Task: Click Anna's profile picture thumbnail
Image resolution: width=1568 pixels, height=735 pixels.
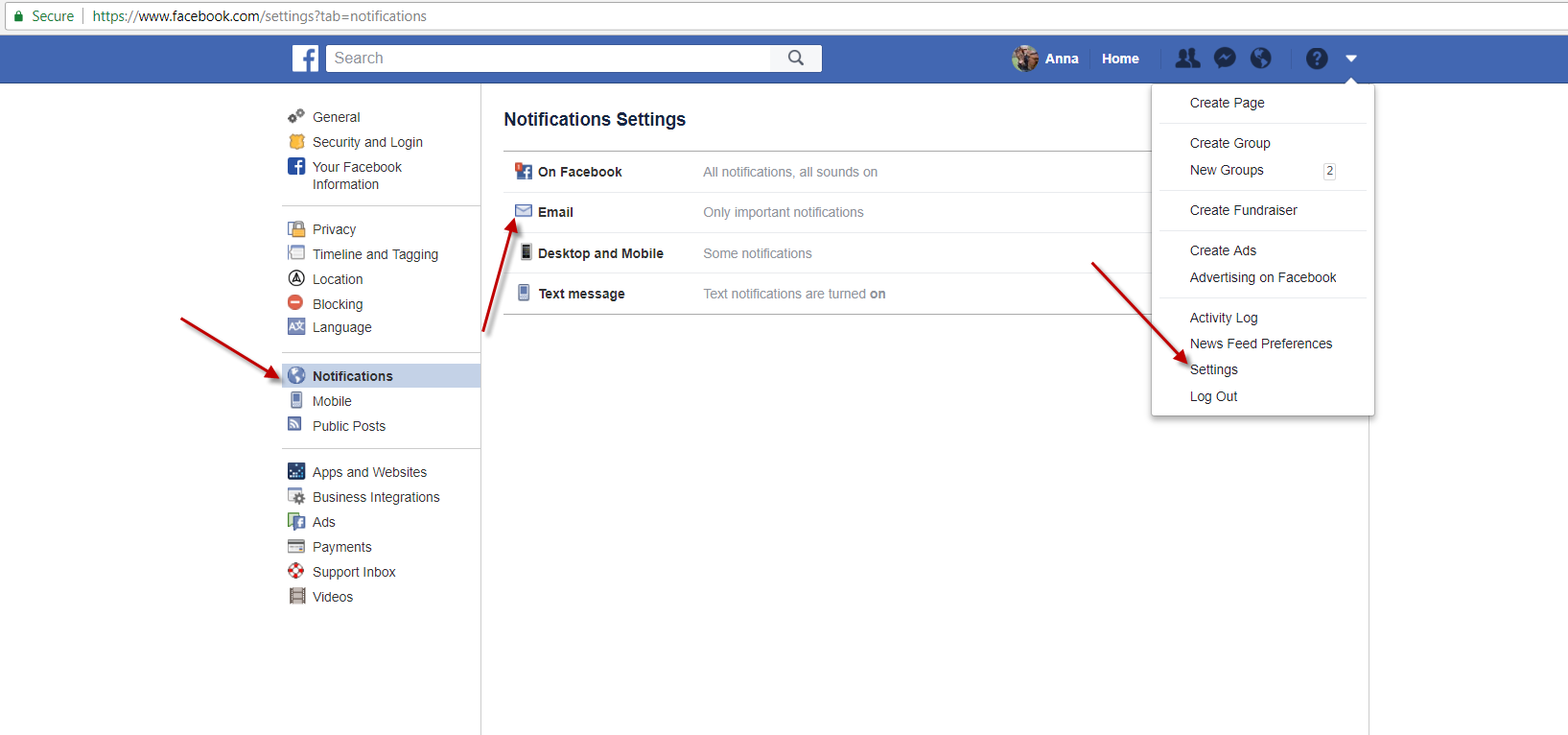Action: coord(1025,59)
